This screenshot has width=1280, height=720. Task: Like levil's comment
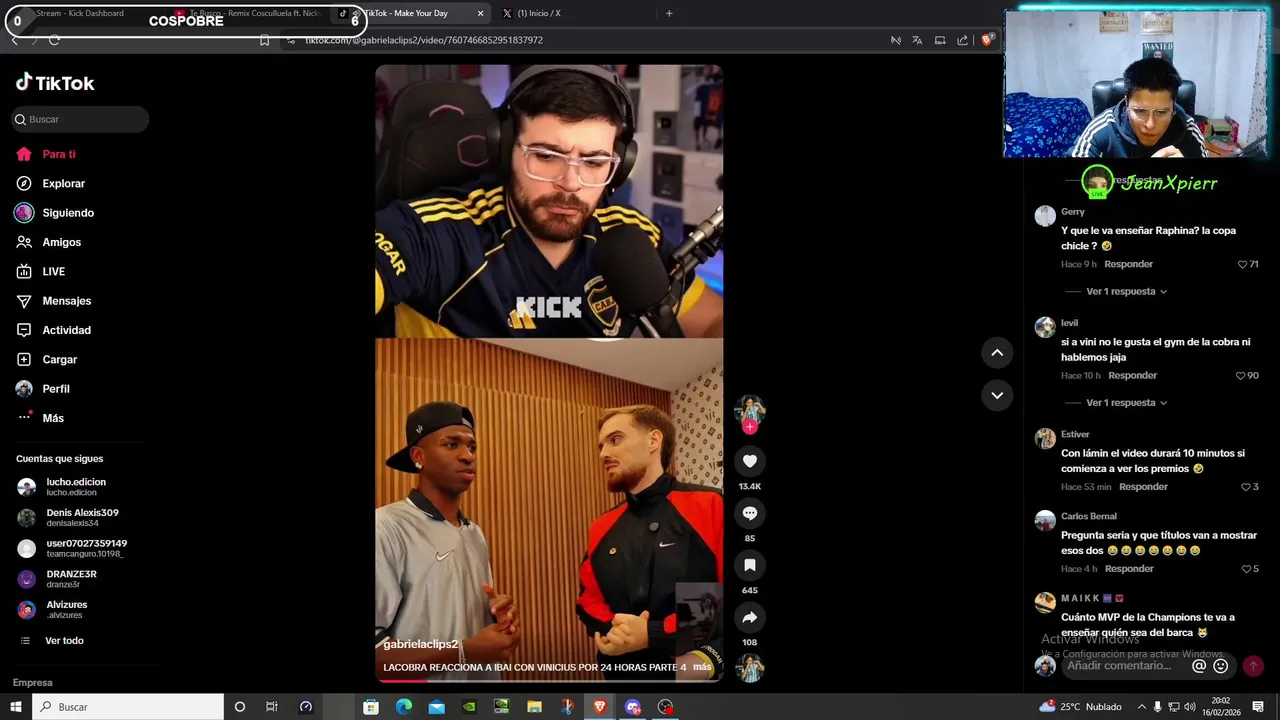point(1240,376)
